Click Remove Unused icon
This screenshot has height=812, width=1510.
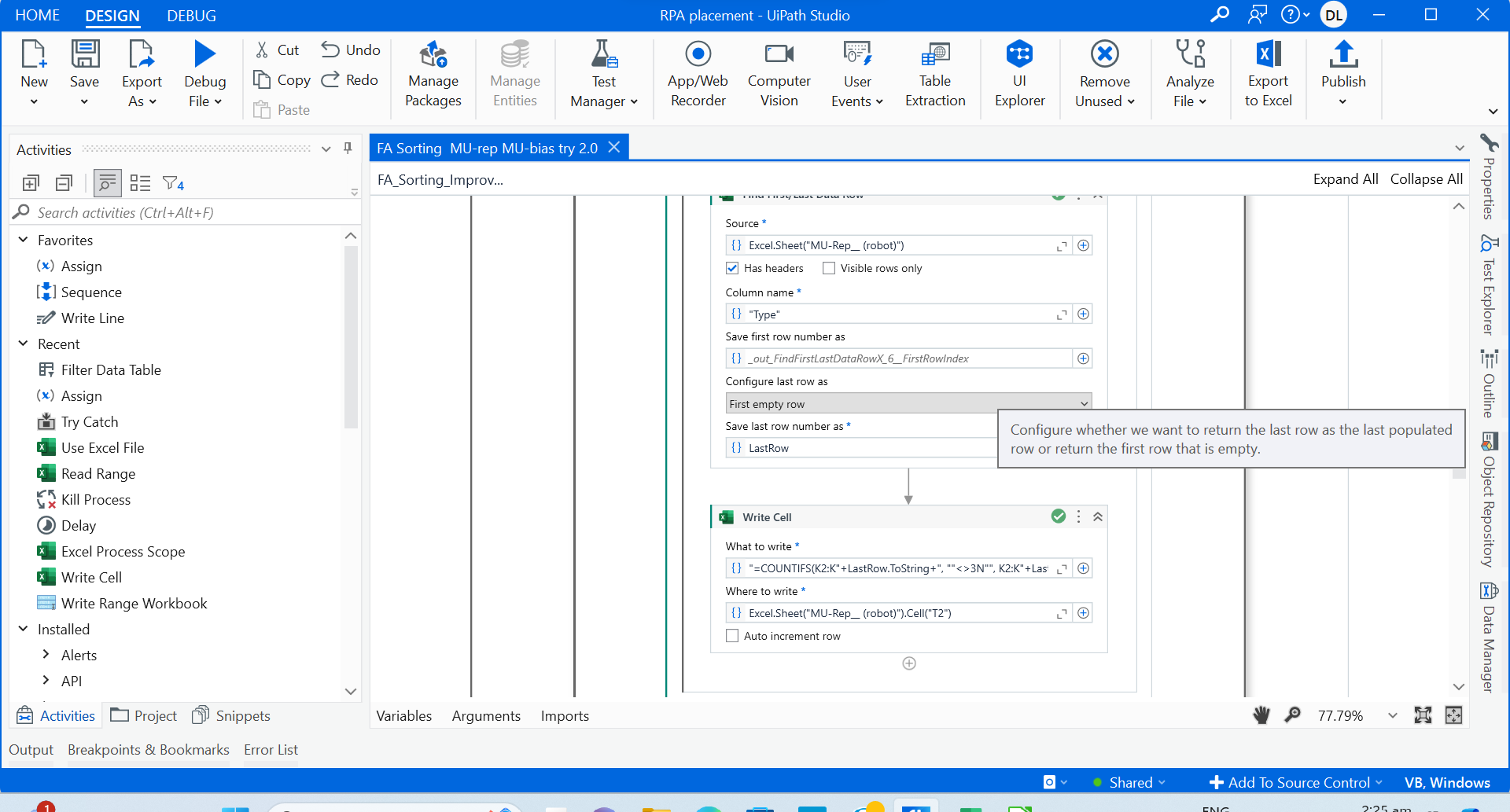pyautogui.click(x=1105, y=54)
